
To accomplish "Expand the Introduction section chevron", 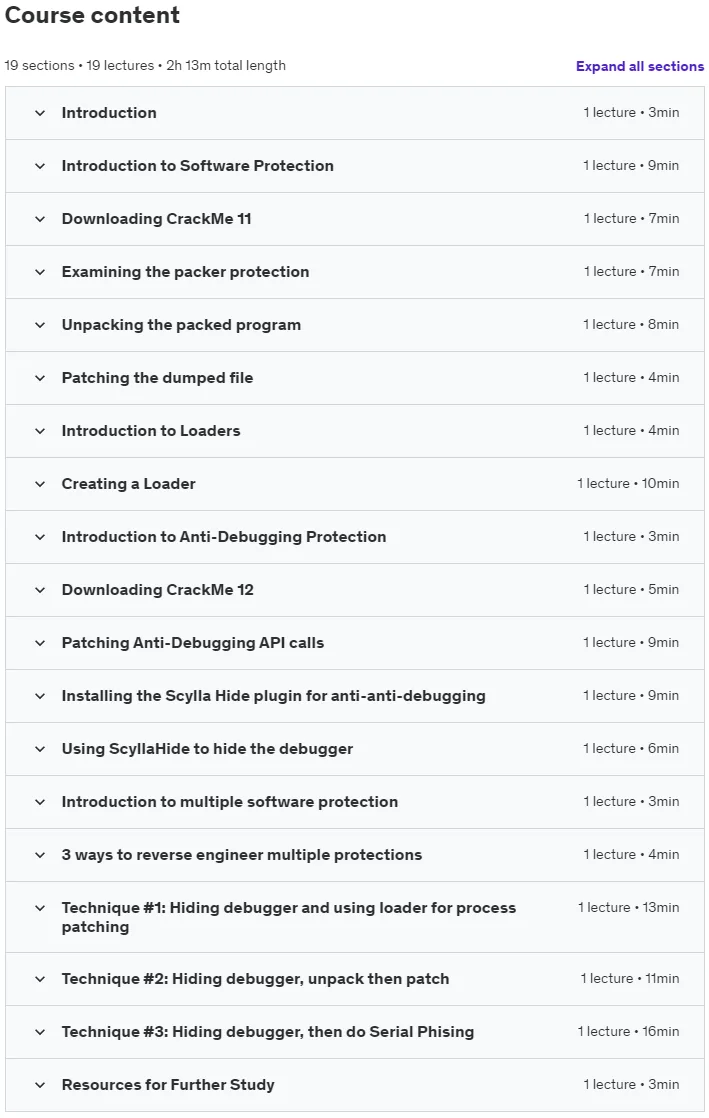I will tap(40, 113).
